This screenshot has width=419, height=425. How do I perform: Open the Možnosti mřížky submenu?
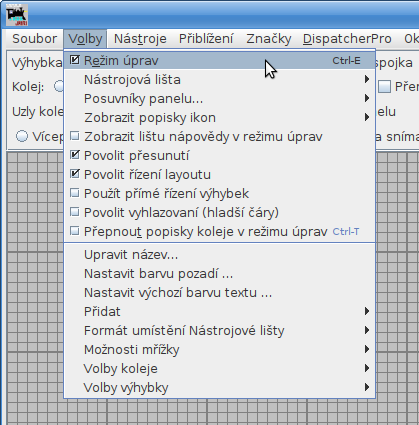coord(219,350)
